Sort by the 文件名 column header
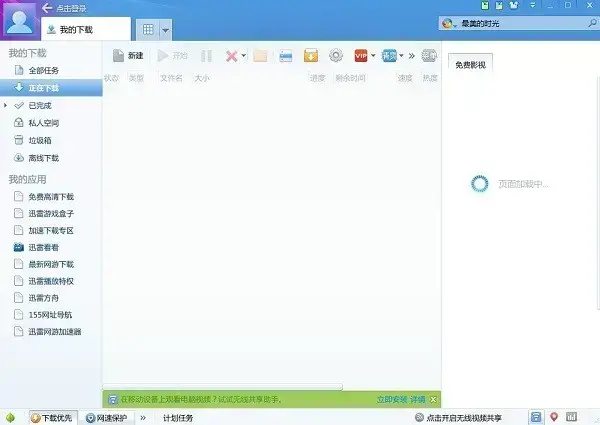This screenshot has height=425, width=600. tap(171, 78)
